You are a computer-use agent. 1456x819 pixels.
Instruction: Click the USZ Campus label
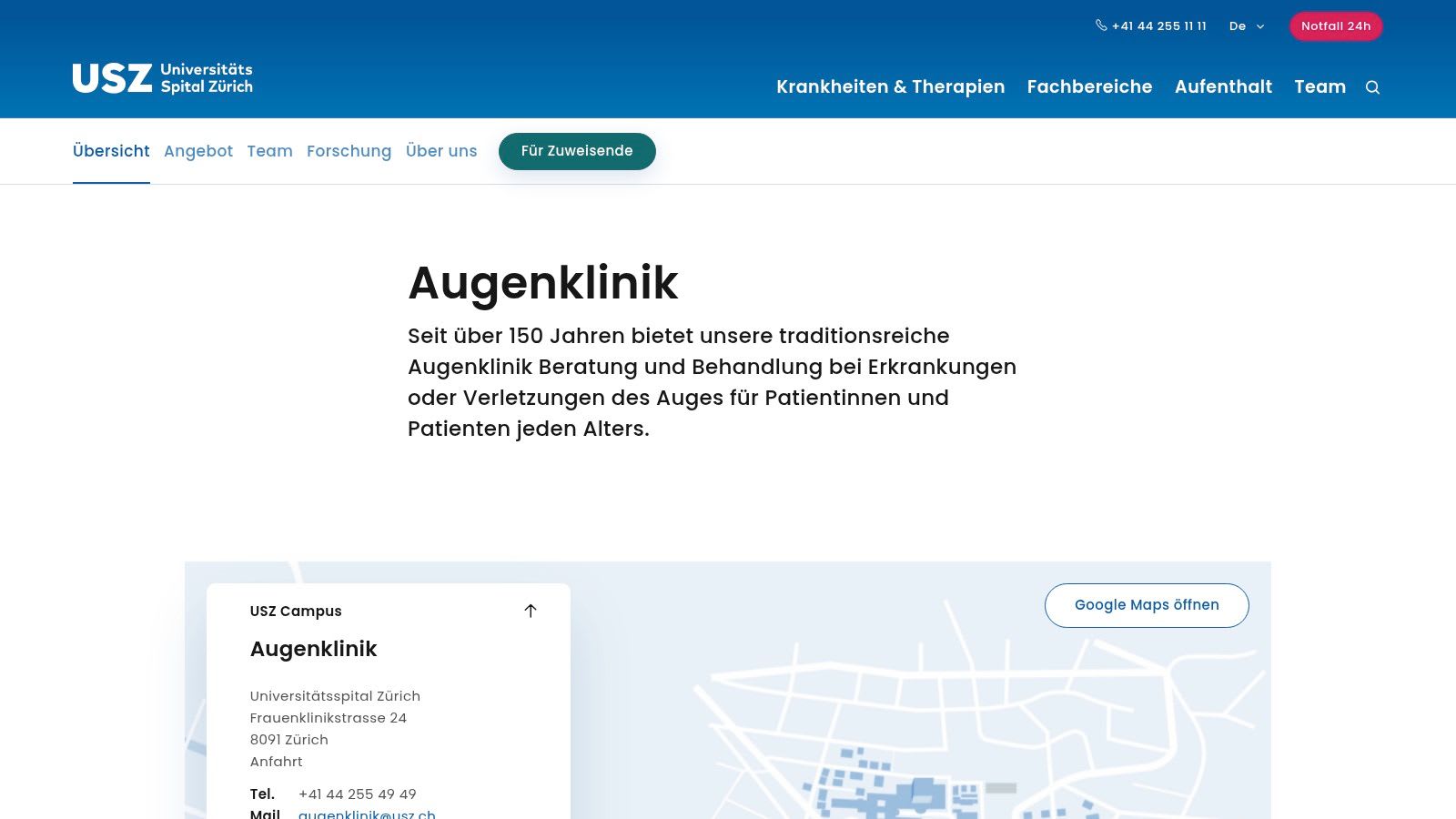(296, 612)
